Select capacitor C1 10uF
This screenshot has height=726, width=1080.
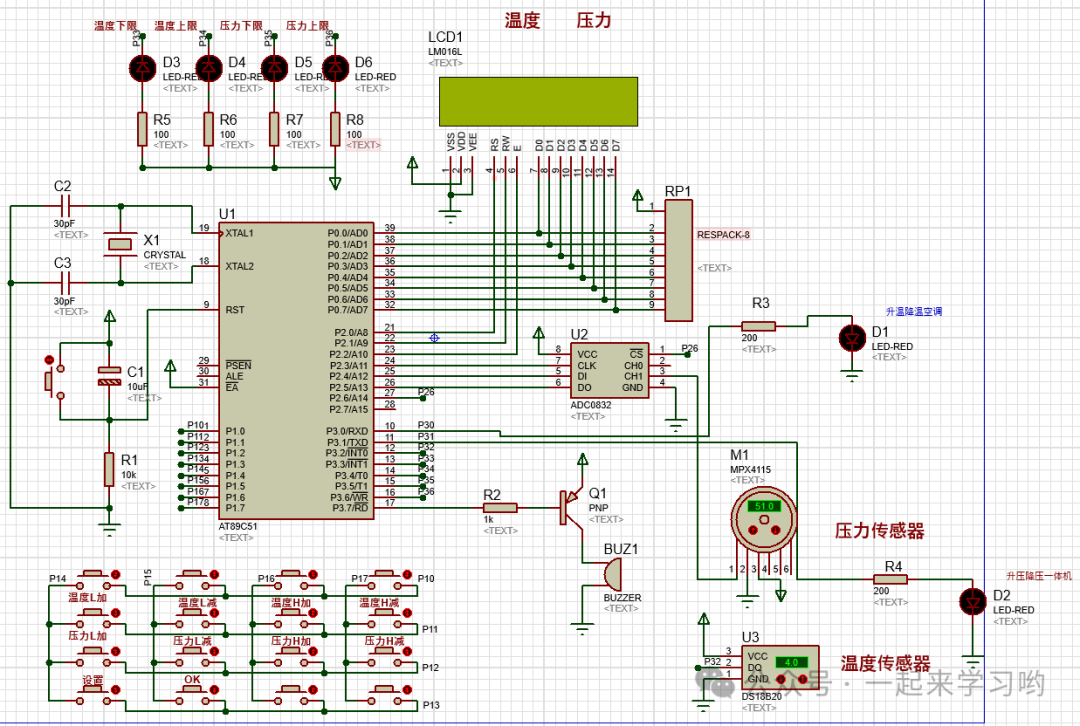click(110, 376)
